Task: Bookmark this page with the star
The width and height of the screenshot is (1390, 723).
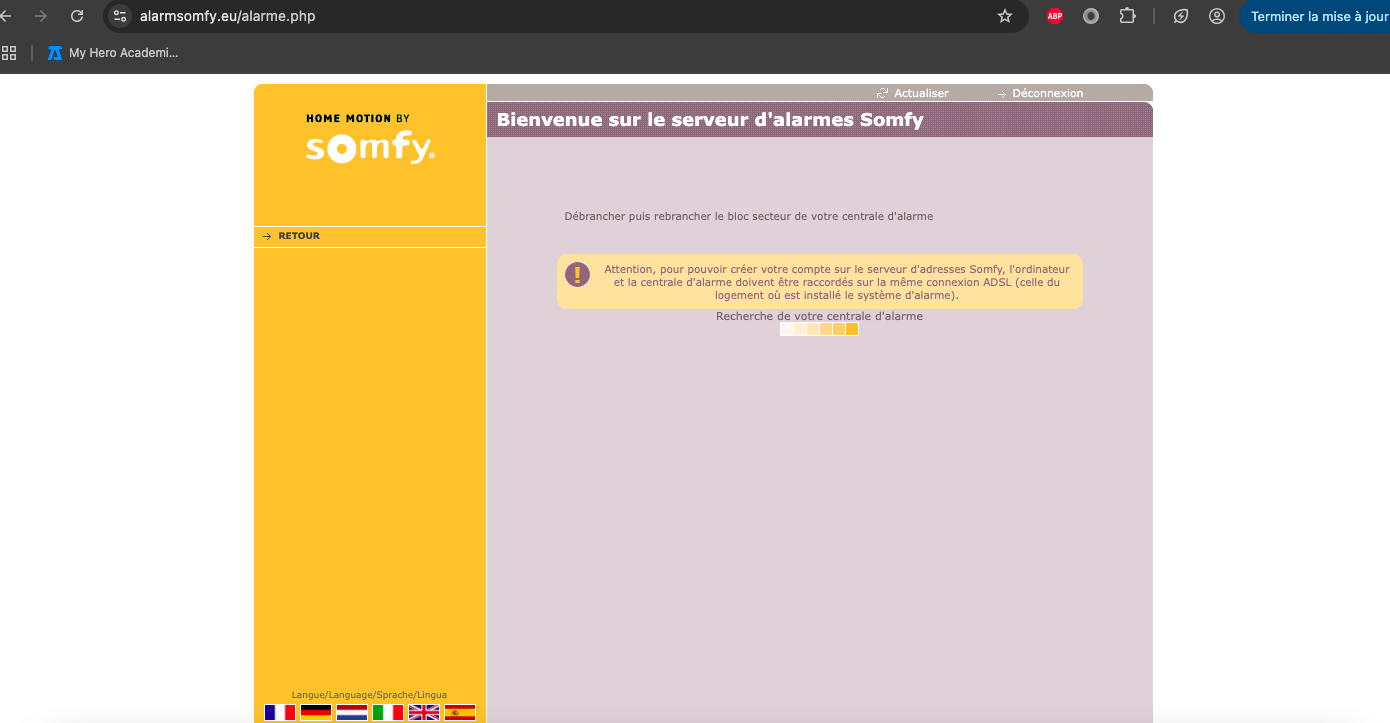Action: 1005,16
